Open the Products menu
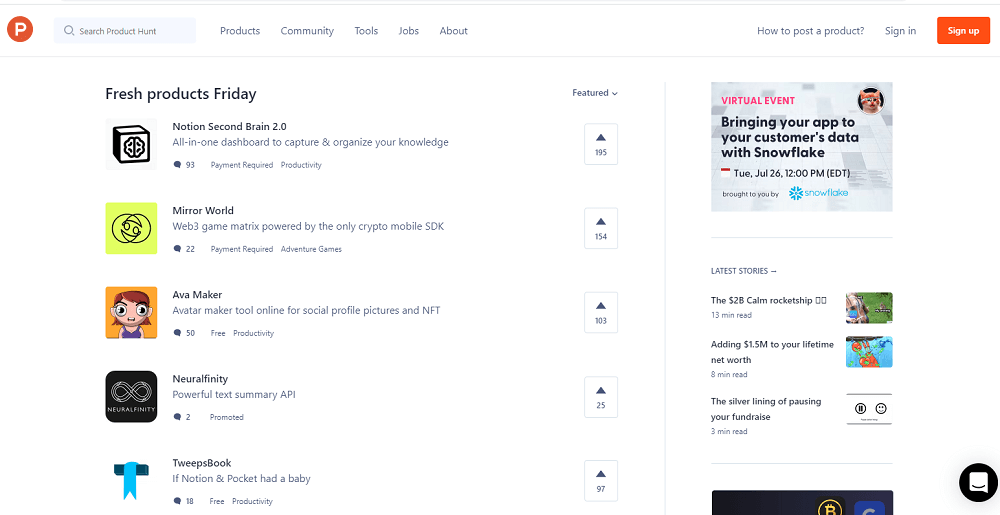Viewport: 1000px width, 515px height. click(x=240, y=31)
